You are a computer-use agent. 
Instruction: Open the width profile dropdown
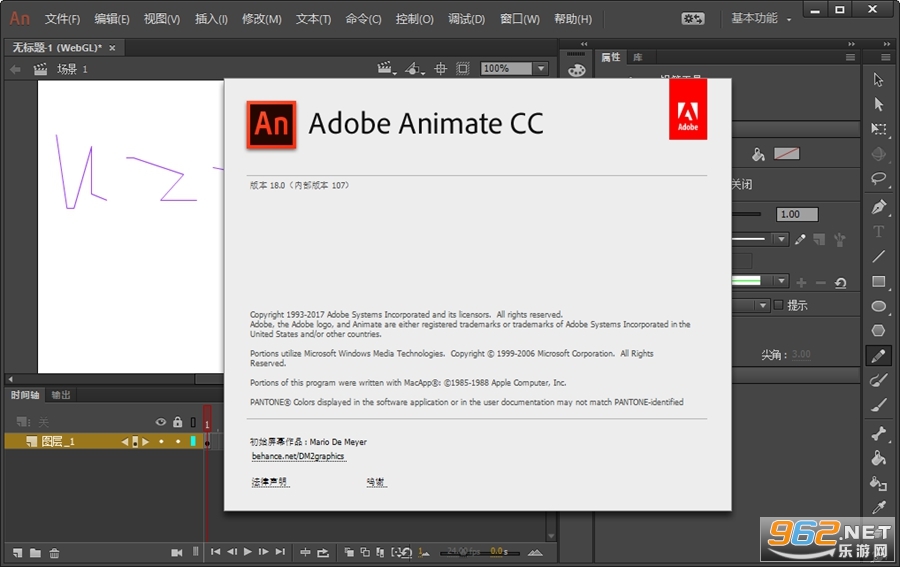point(781,281)
